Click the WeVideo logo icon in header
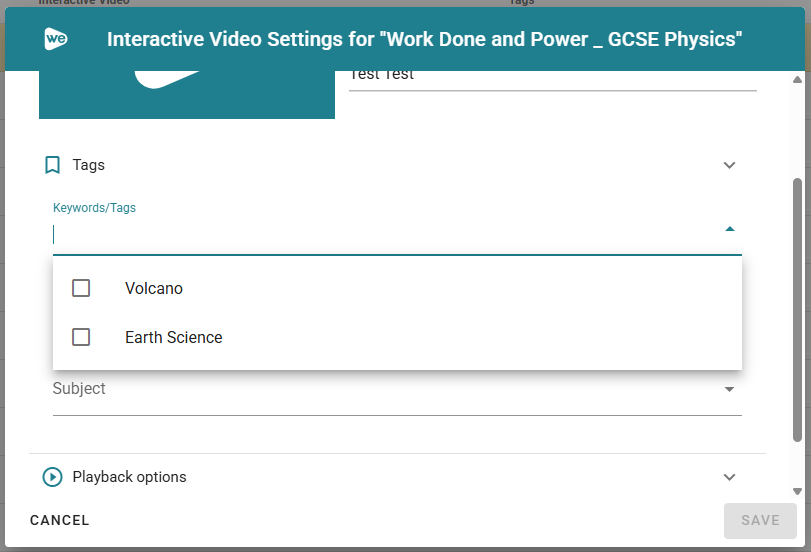Viewport: 811px width, 552px height. click(56, 39)
